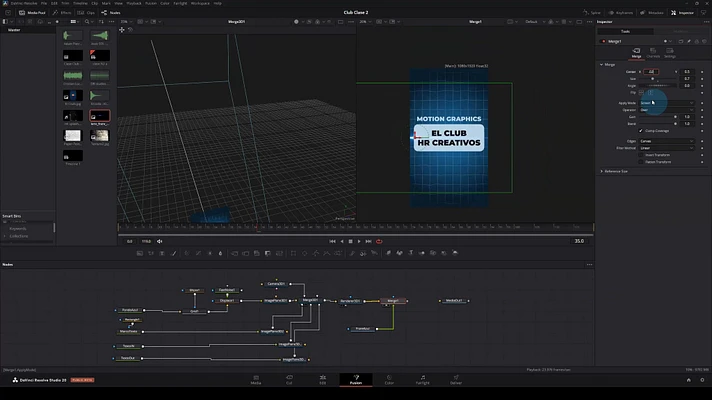The width and height of the screenshot is (712, 400).
Task: Click the Gain slider
Action: [x=658, y=117]
